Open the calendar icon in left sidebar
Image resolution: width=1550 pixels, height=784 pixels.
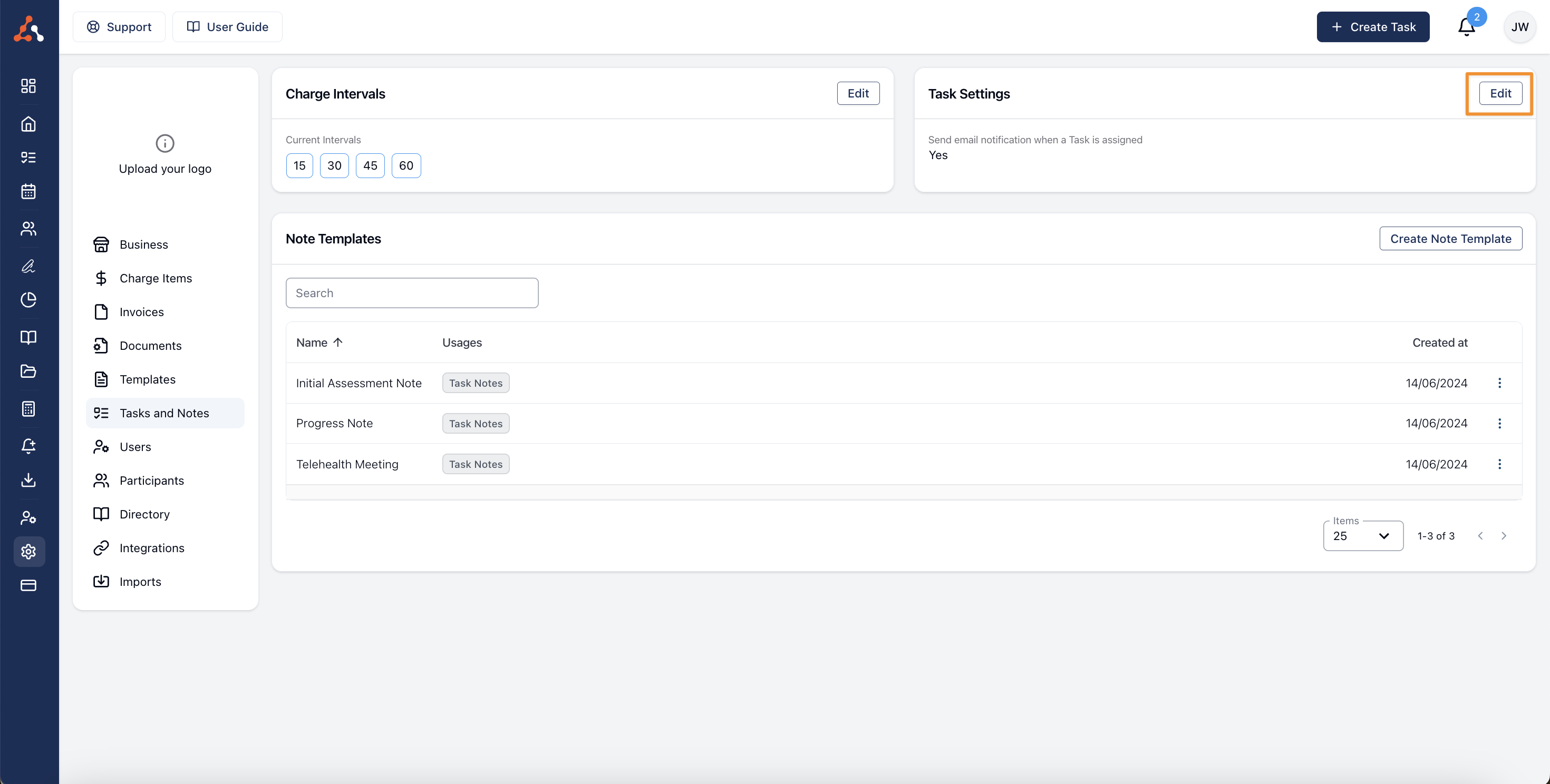point(28,192)
